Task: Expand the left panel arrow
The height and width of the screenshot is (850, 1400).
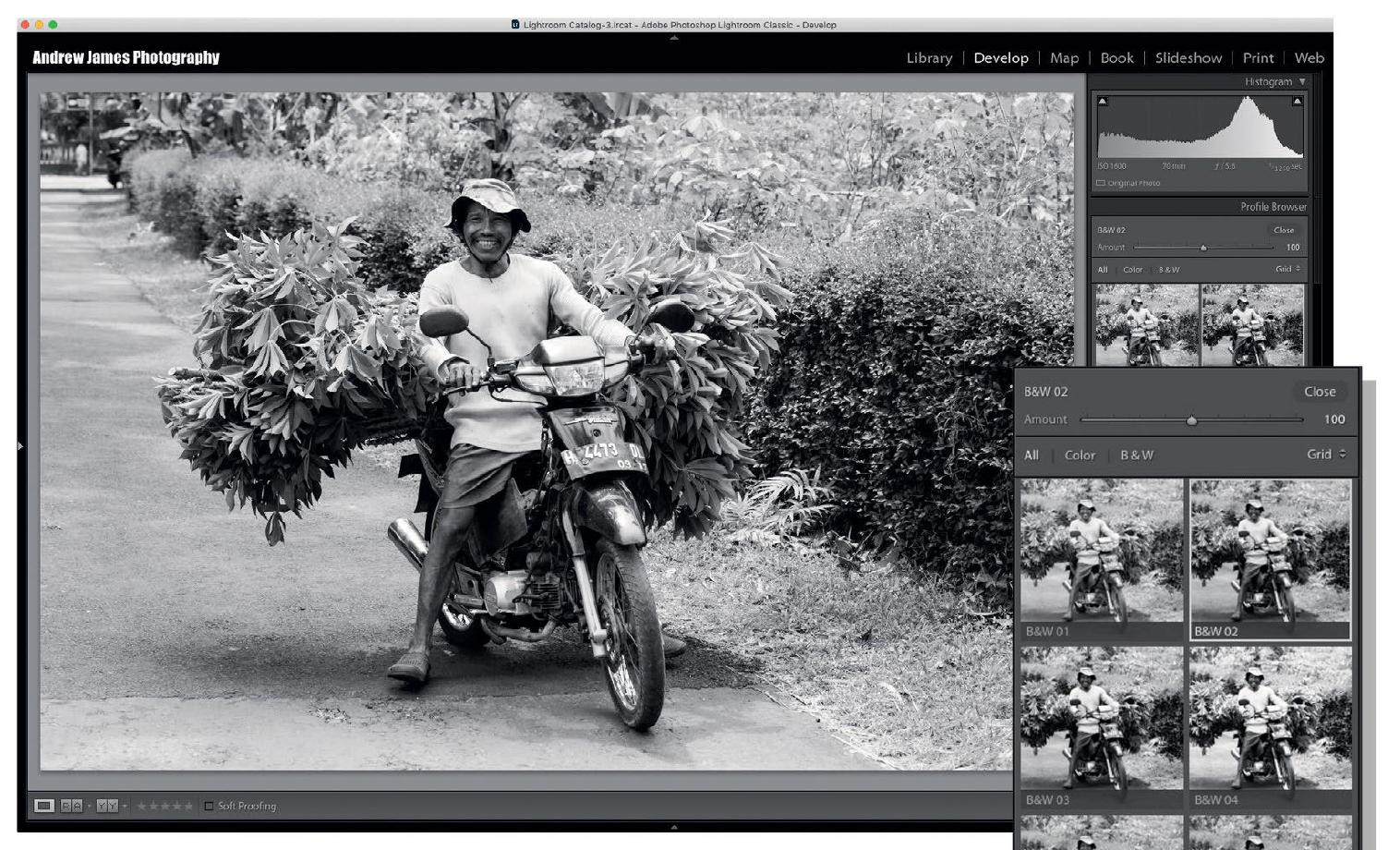Action: [x=20, y=446]
